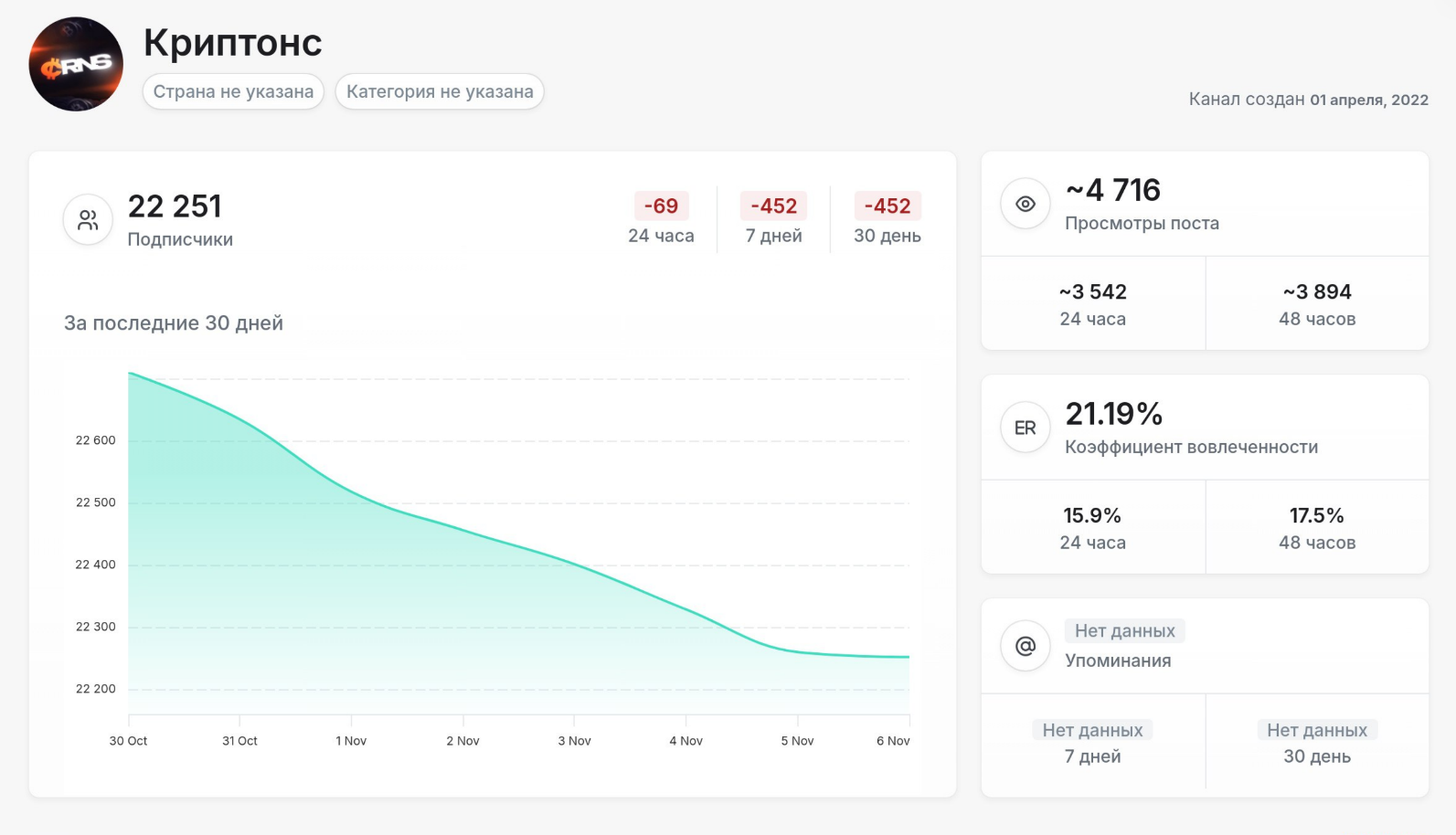Open the Криптонс channel title
This screenshot has height=835, width=1456.
coord(233,42)
